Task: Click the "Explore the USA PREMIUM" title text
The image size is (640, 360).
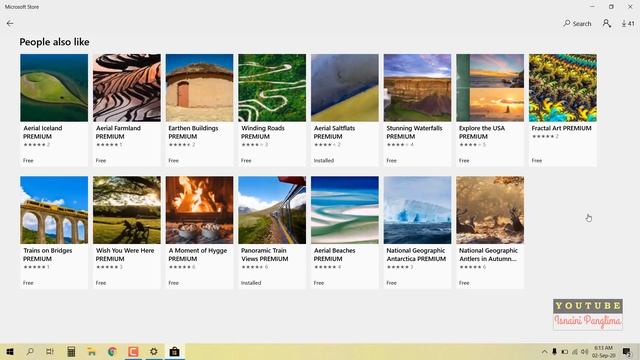Action: coord(482,132)
